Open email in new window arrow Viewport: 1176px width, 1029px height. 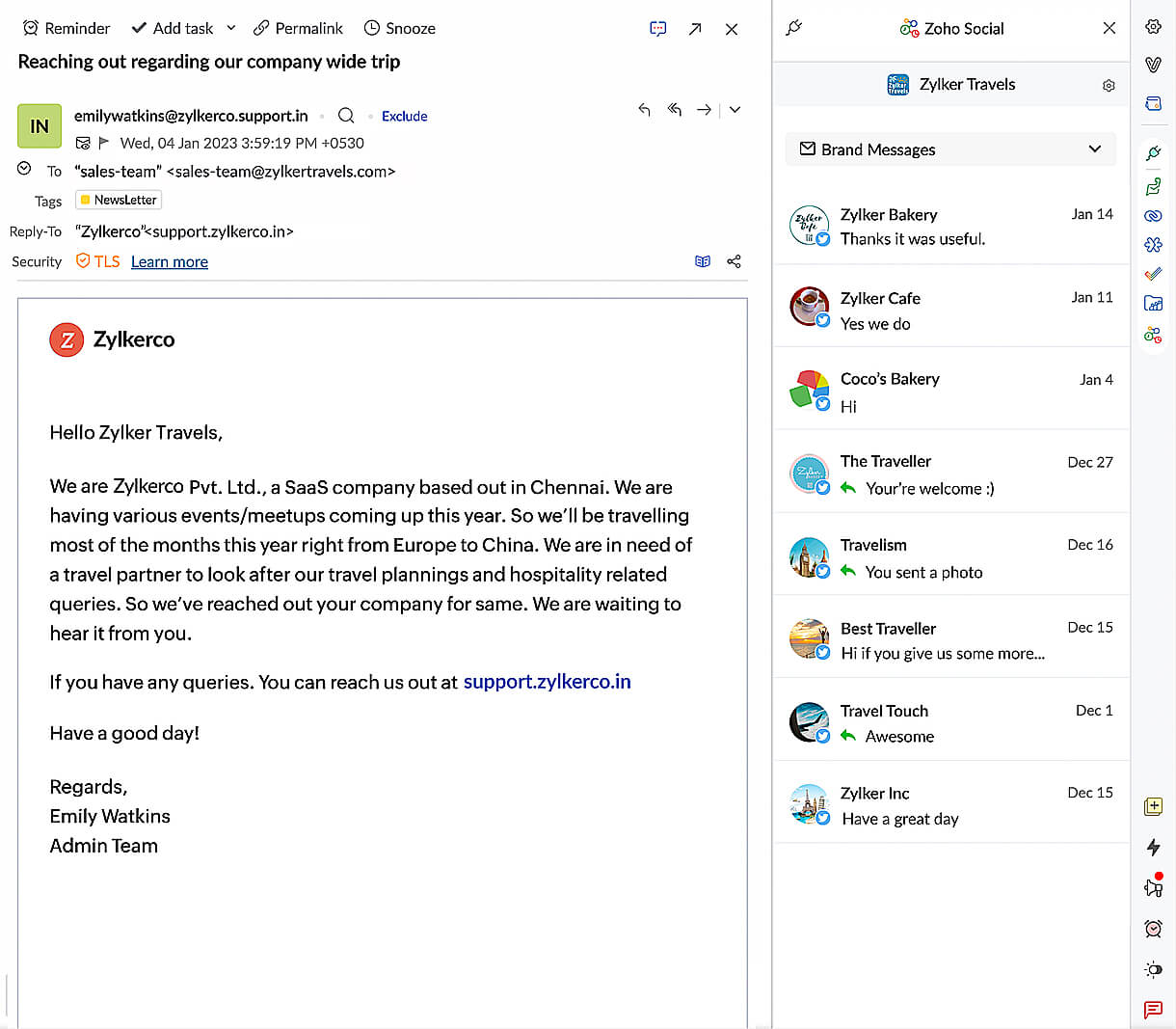(x=695, y=29)
